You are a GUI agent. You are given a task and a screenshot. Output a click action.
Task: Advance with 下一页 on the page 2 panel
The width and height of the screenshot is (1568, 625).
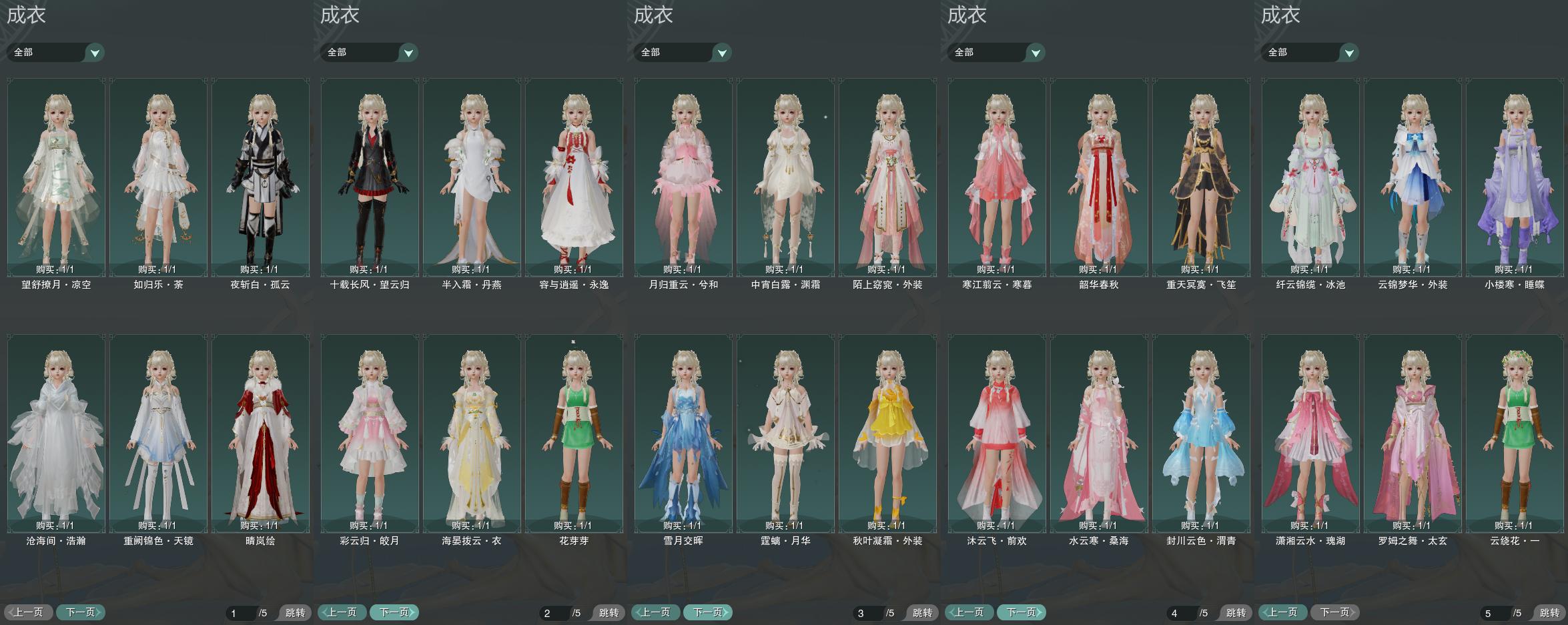(394, 612)
